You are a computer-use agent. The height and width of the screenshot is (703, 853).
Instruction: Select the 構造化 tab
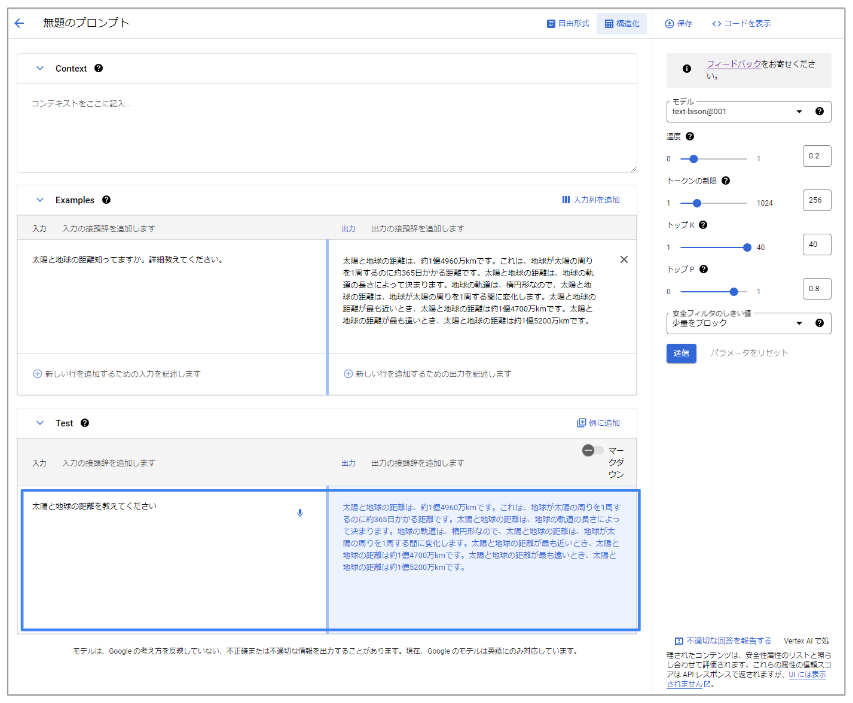621,24
